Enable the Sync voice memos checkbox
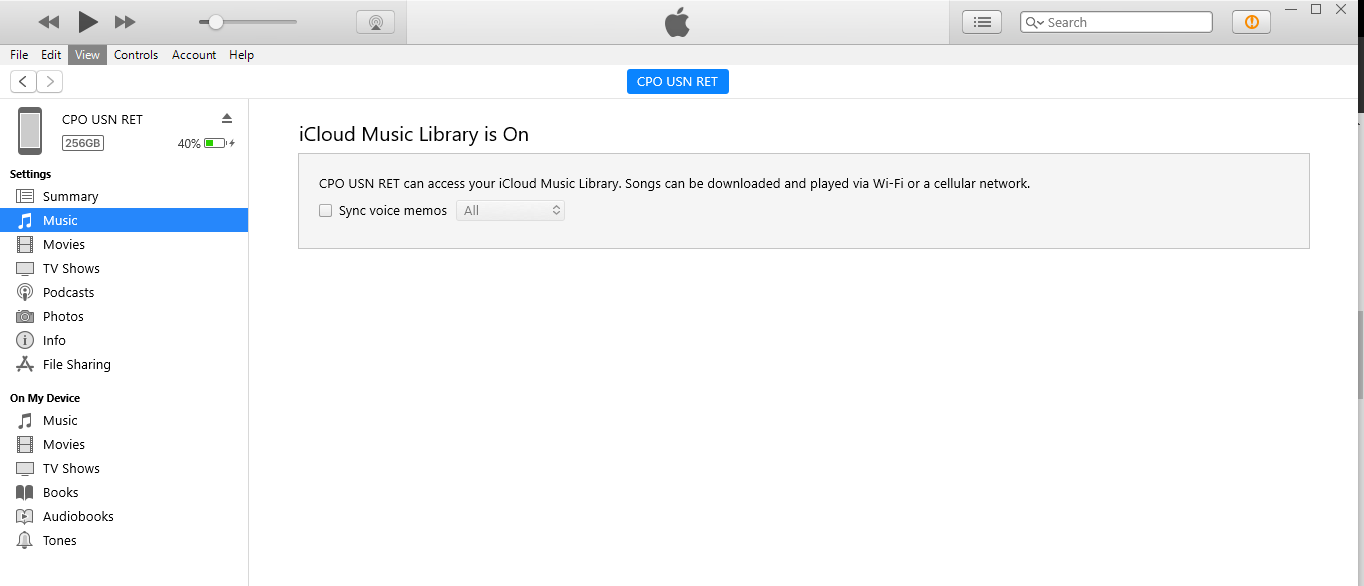Image resolution: width=1364 pixels, height=586 pixels. tap(325, 210)
